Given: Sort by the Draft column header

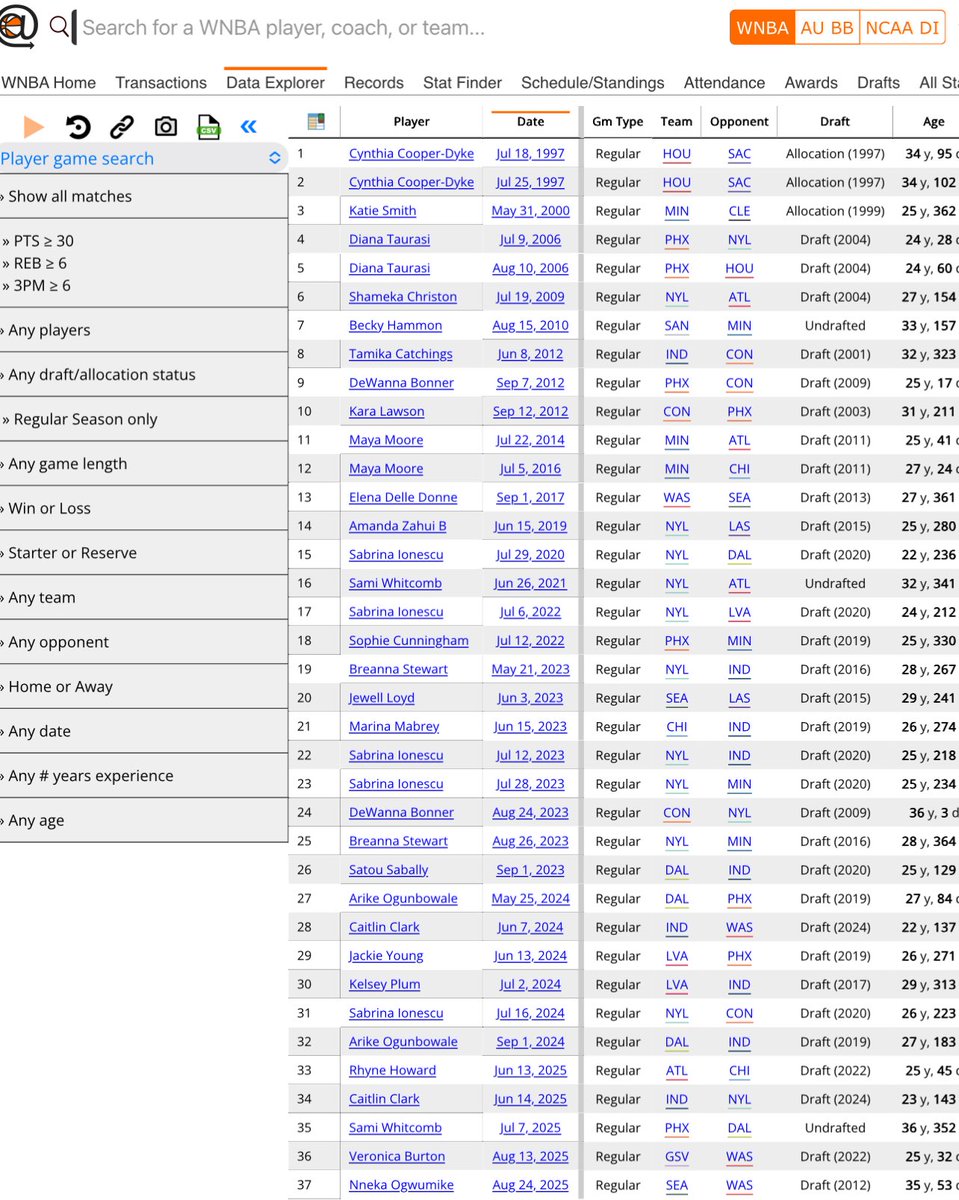Looking at the screenshot, I should point(835,122).
